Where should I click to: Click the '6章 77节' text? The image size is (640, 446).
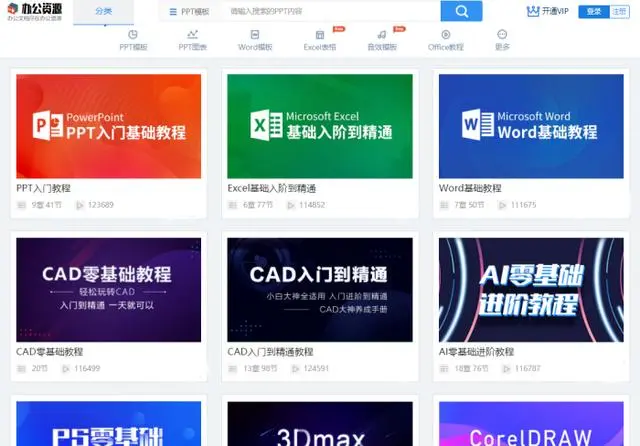(258, 205)
